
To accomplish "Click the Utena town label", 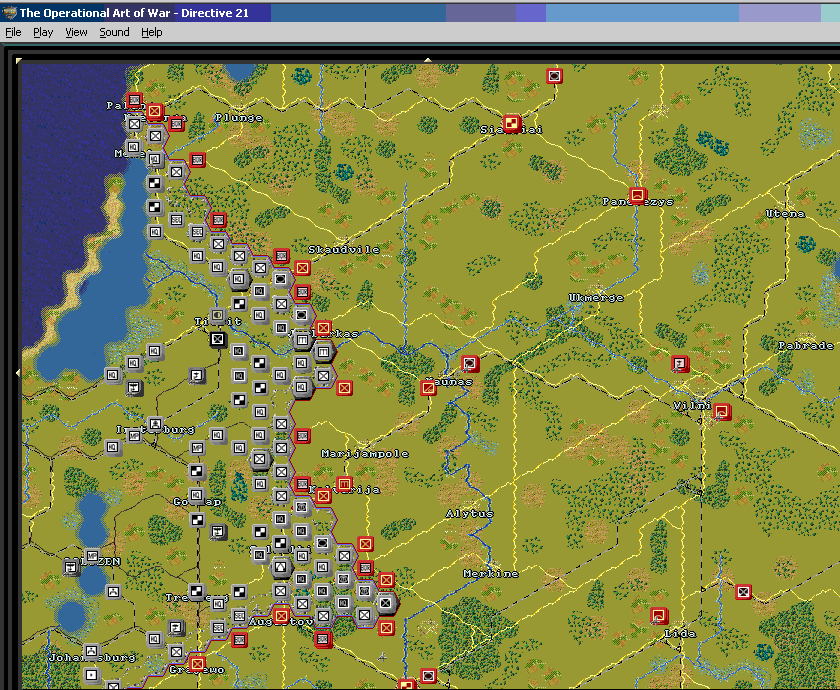I will pos(785,213).
